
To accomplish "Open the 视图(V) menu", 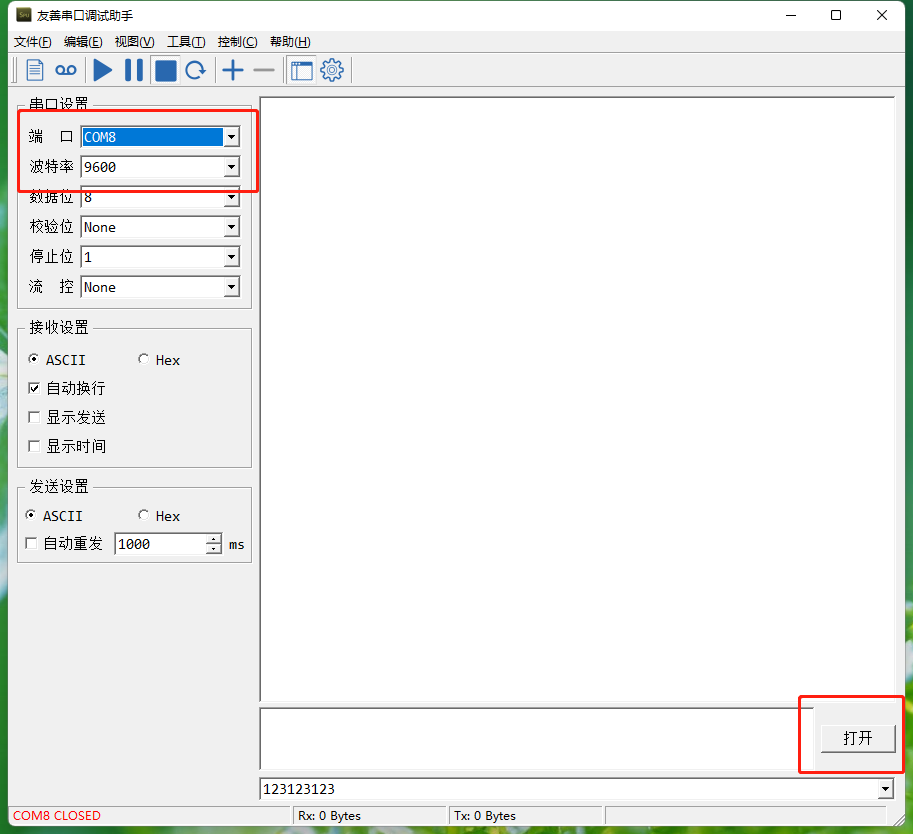I will 135,42.
